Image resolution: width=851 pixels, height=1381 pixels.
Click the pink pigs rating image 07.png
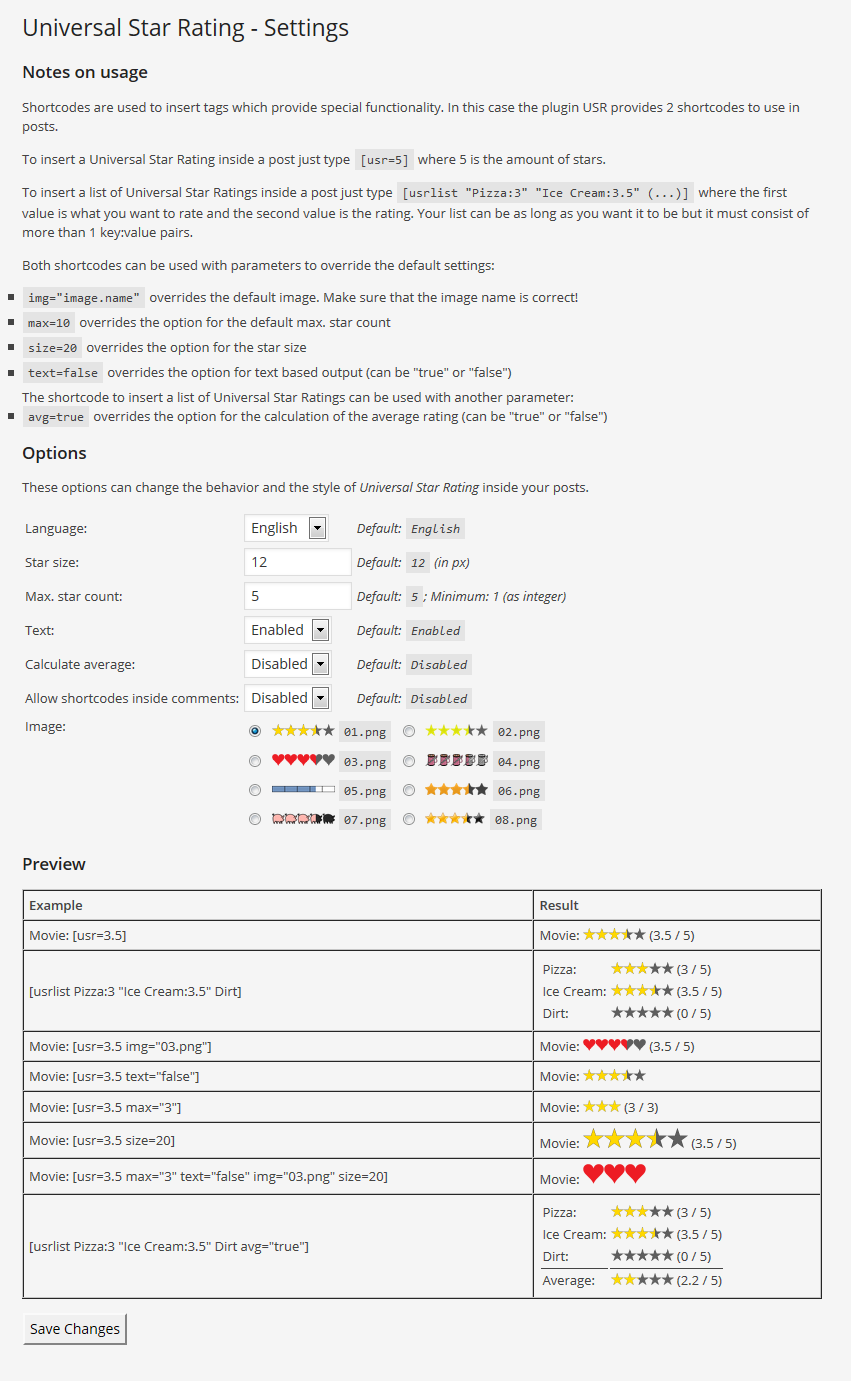coord(303,819)
